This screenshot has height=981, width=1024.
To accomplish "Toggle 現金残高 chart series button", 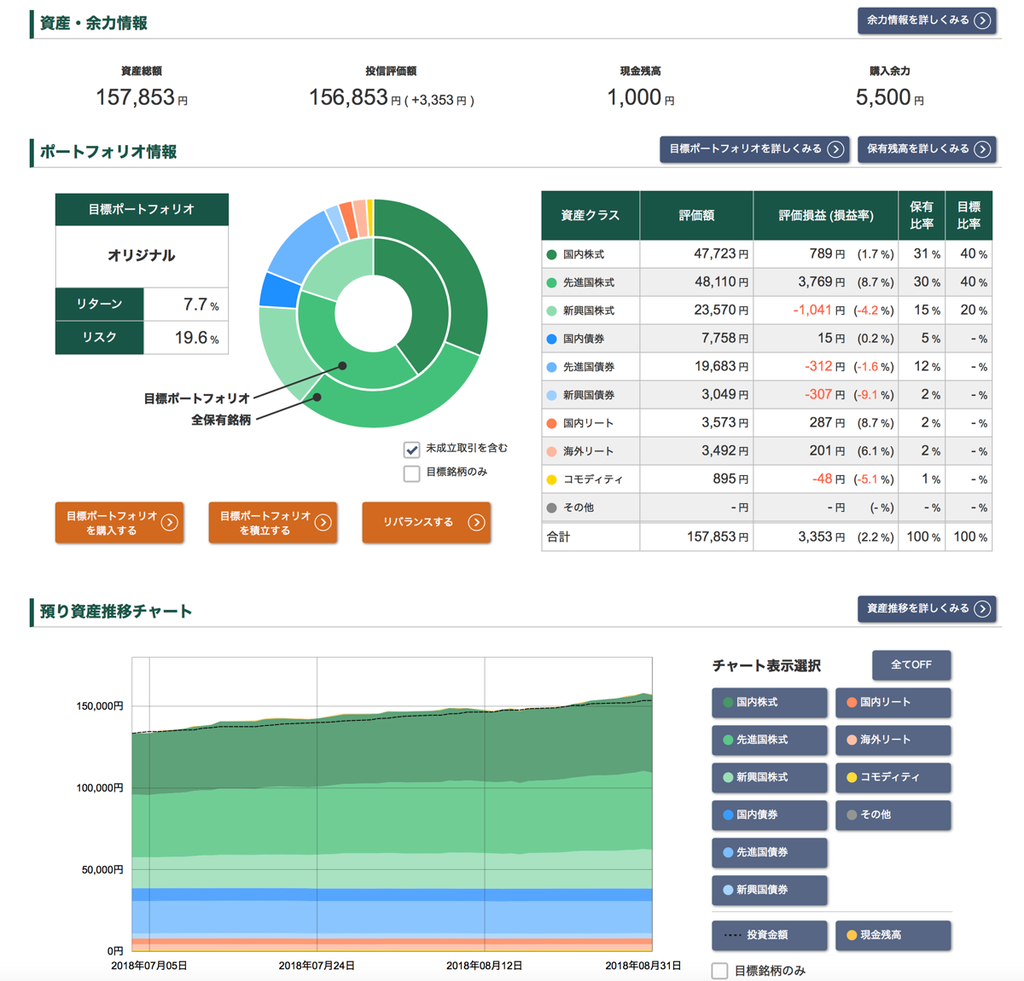I will (x=893, y=936).
